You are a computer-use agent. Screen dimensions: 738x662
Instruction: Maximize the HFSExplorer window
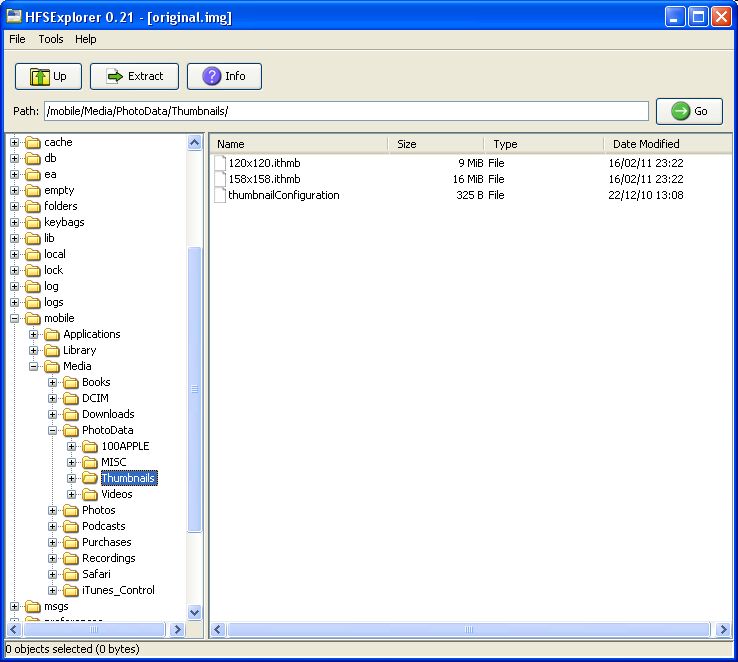(698, 17)
